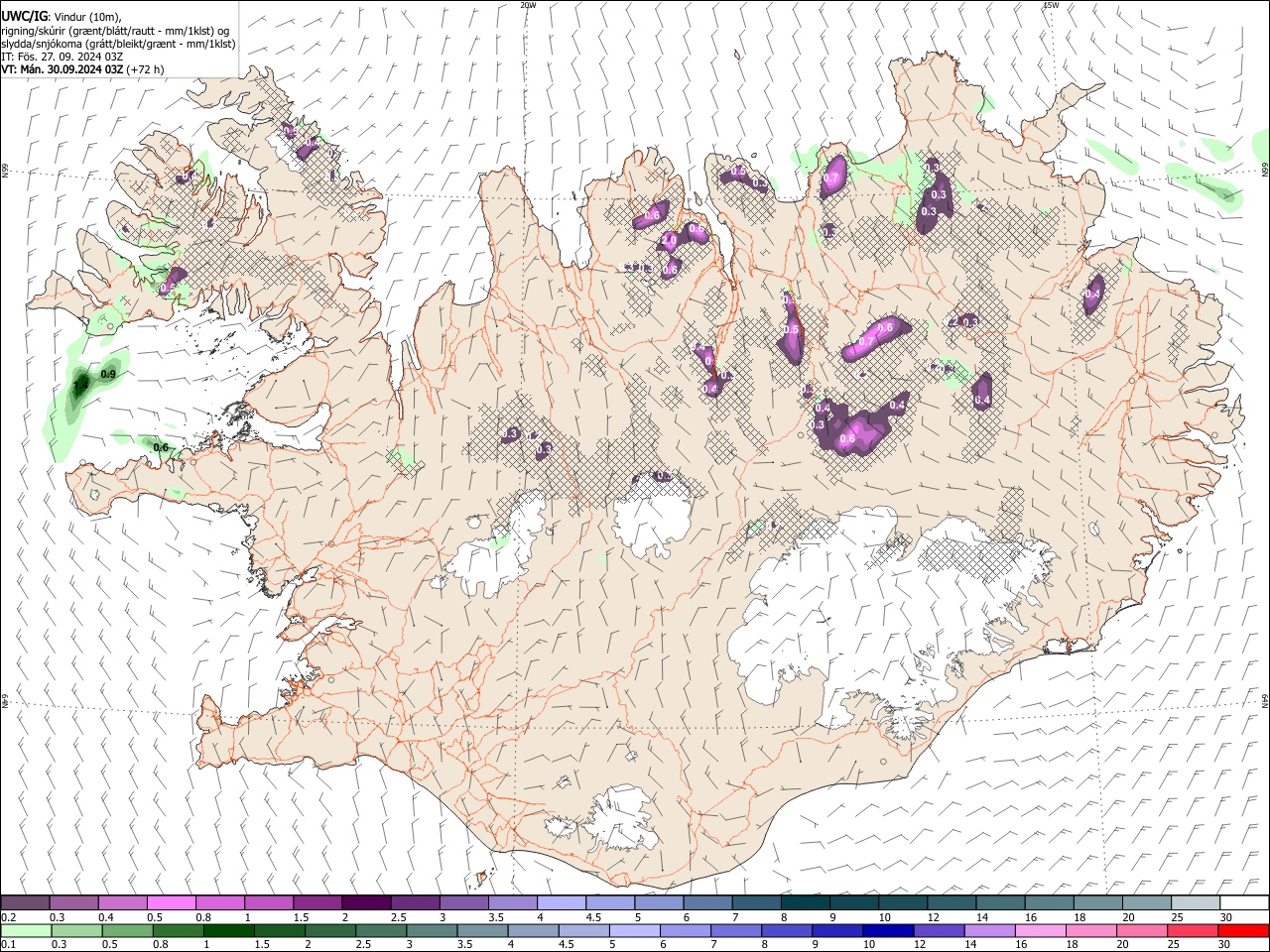Viewport: 1270px width, 952px height.
Task: Click the 'IT: Fös. 27. 09. 2024 03Z' line
Action: [63, 57]
